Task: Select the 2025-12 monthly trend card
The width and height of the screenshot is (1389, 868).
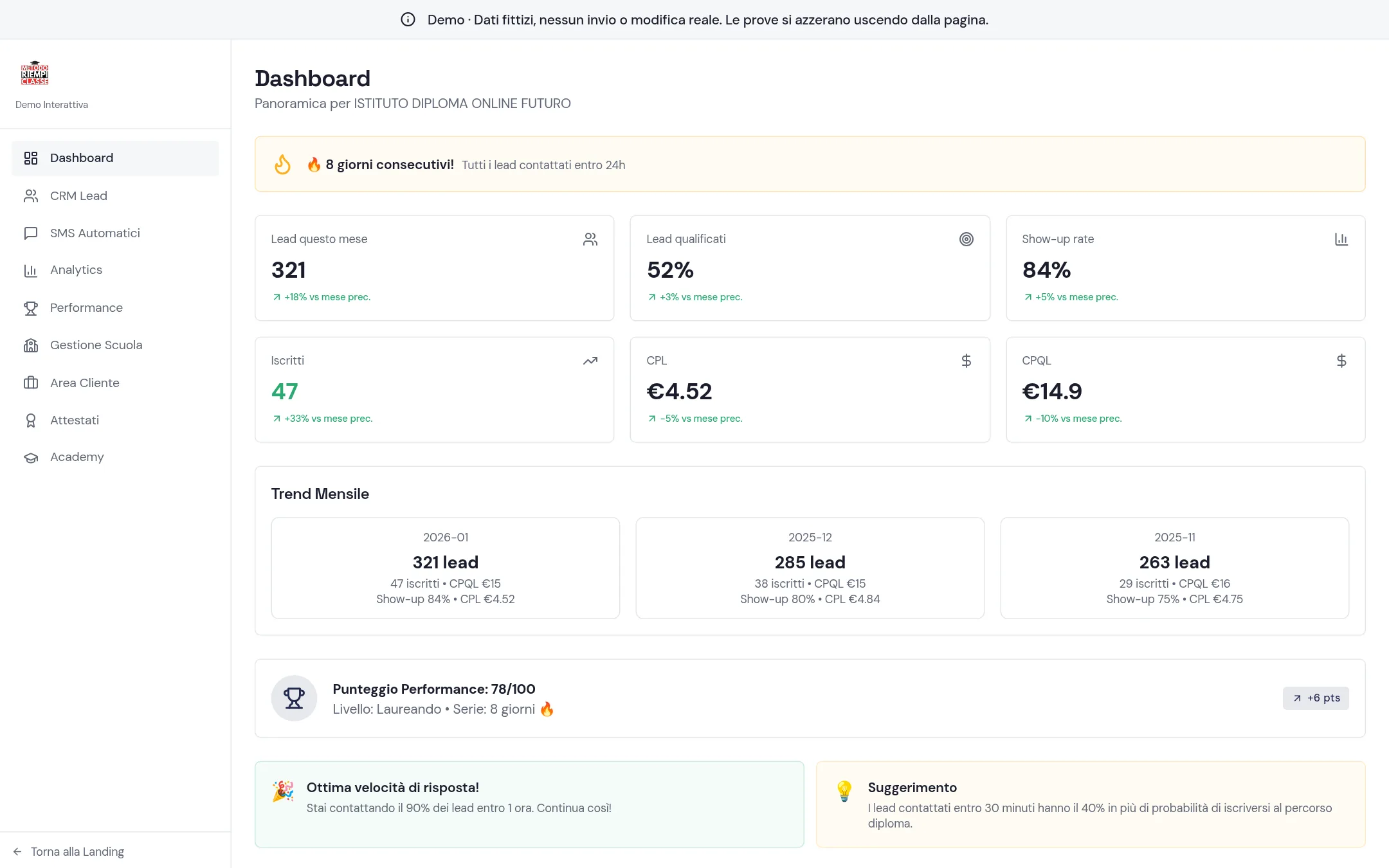Action: pos(810,568)
